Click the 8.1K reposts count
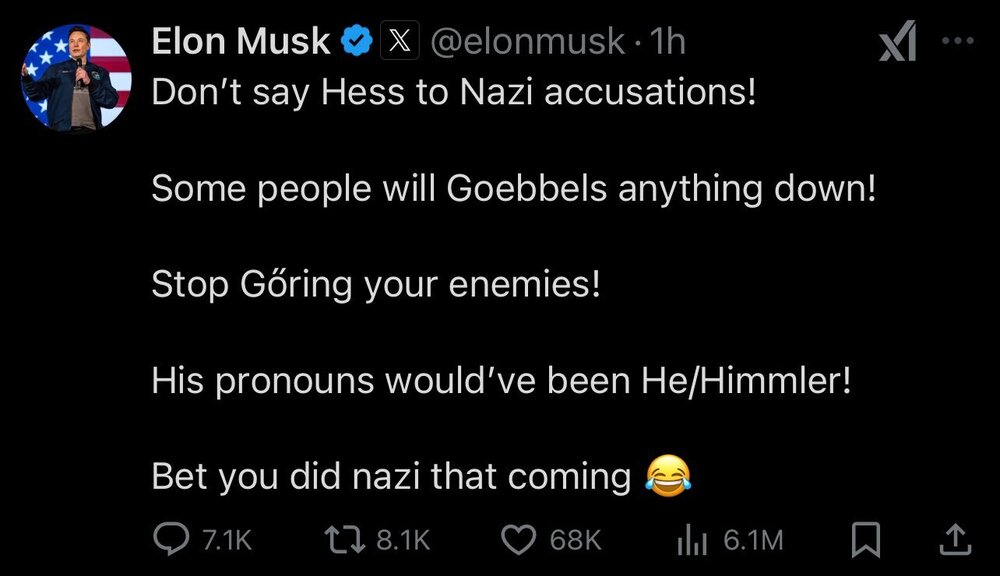1000x576 pixels. (403, 540)
